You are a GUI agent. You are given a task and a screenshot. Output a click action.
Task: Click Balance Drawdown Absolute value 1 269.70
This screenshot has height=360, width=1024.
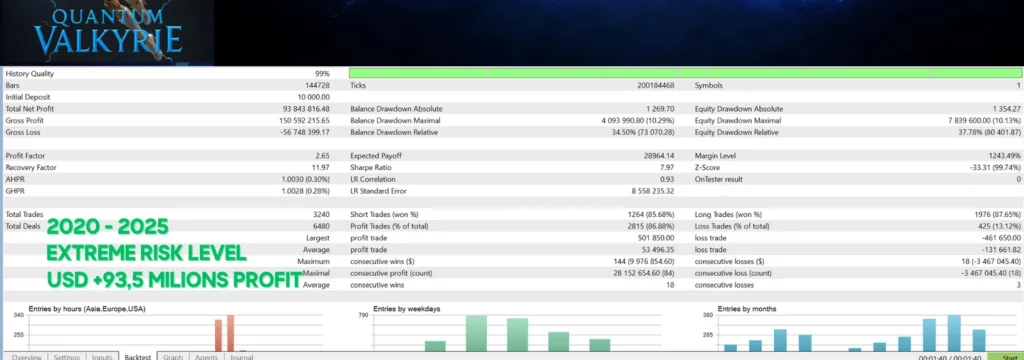(x=660, y=109)
